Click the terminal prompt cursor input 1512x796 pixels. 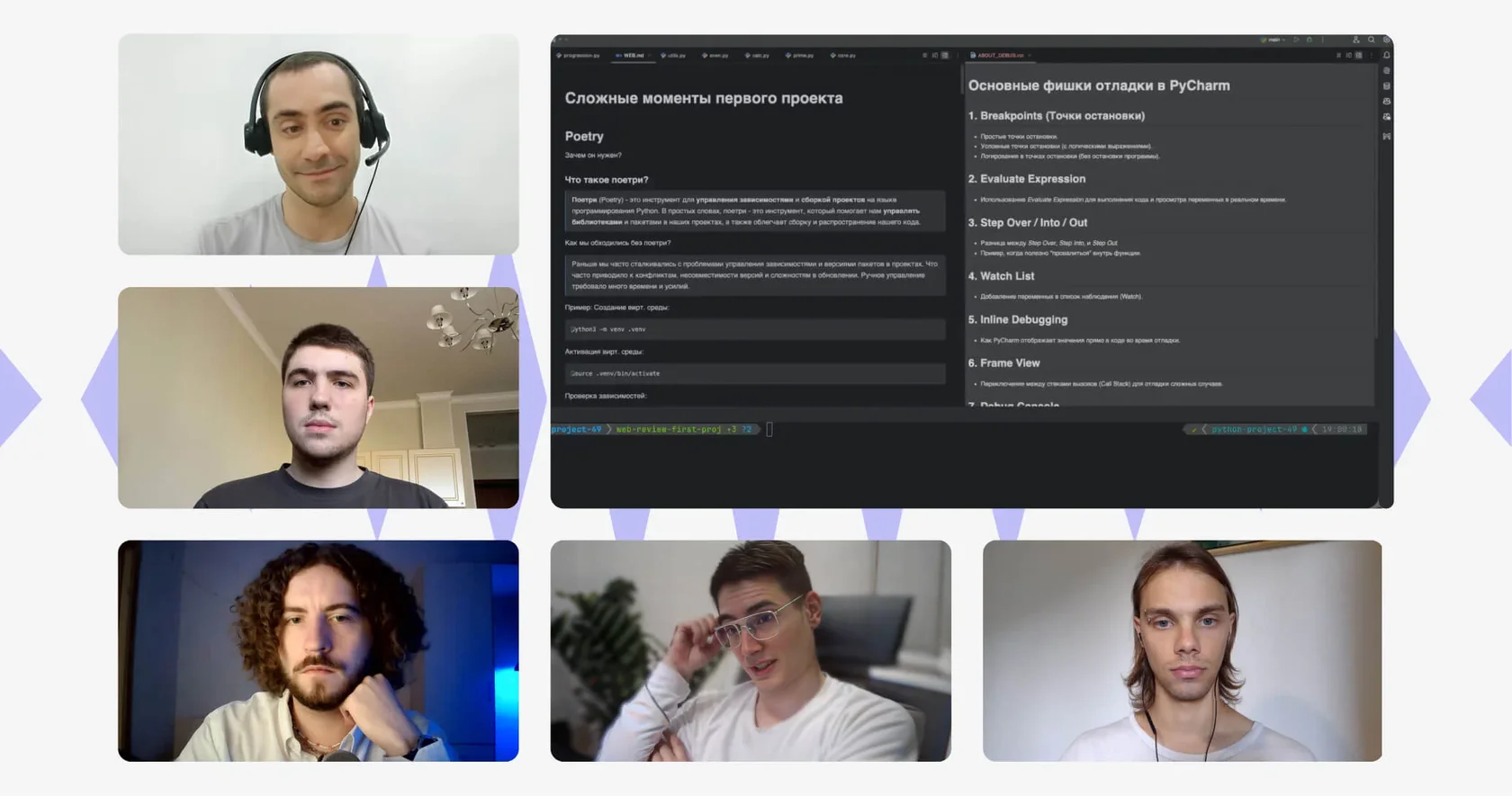click(x=769, y=429)
